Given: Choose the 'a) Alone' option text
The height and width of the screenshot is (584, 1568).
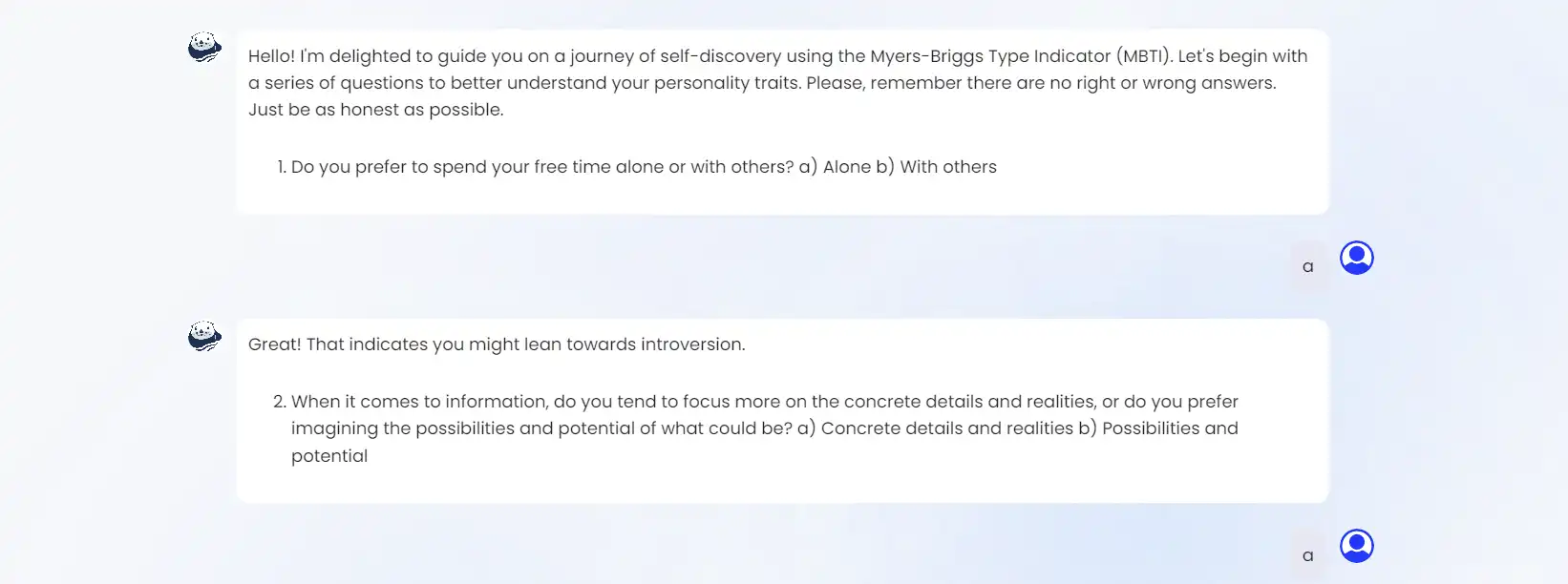Looking at the screenshot, I should 836,167.
